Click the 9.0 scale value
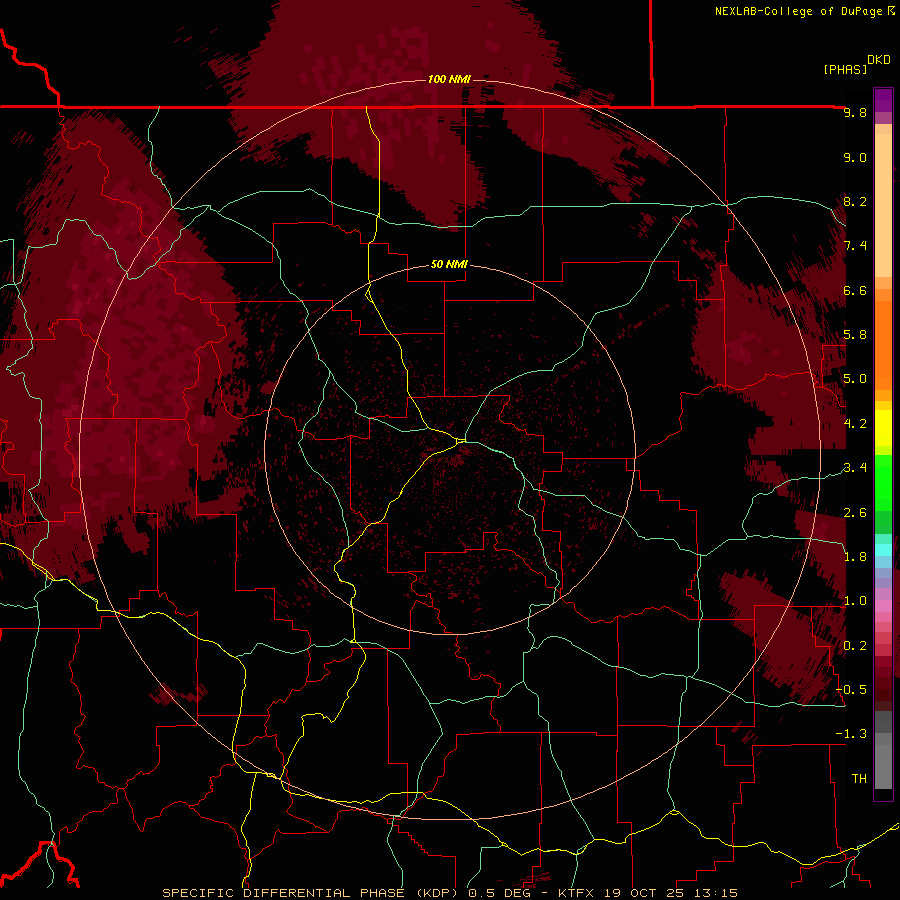The width and height of the screenshot is (900, 900). 855,157
